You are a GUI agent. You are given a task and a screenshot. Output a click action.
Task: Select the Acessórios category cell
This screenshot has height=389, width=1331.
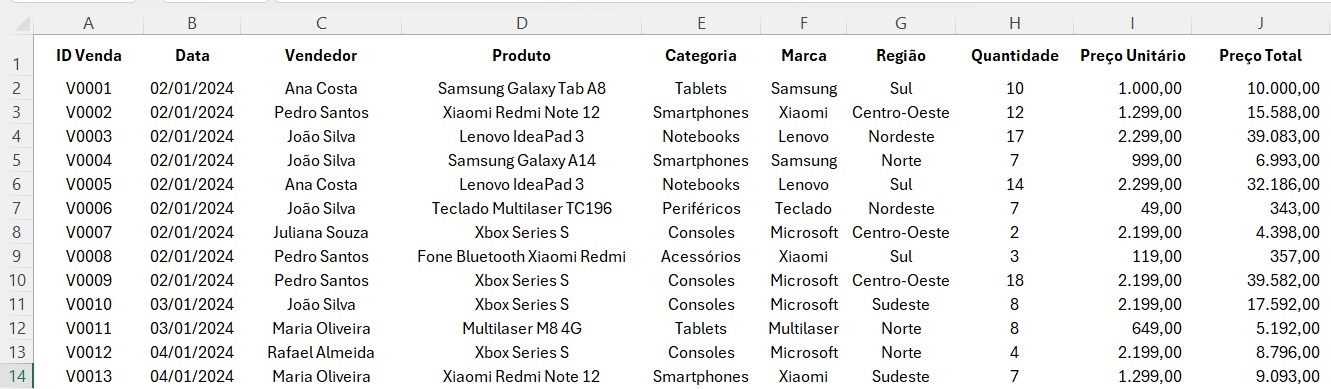point(701,256)
